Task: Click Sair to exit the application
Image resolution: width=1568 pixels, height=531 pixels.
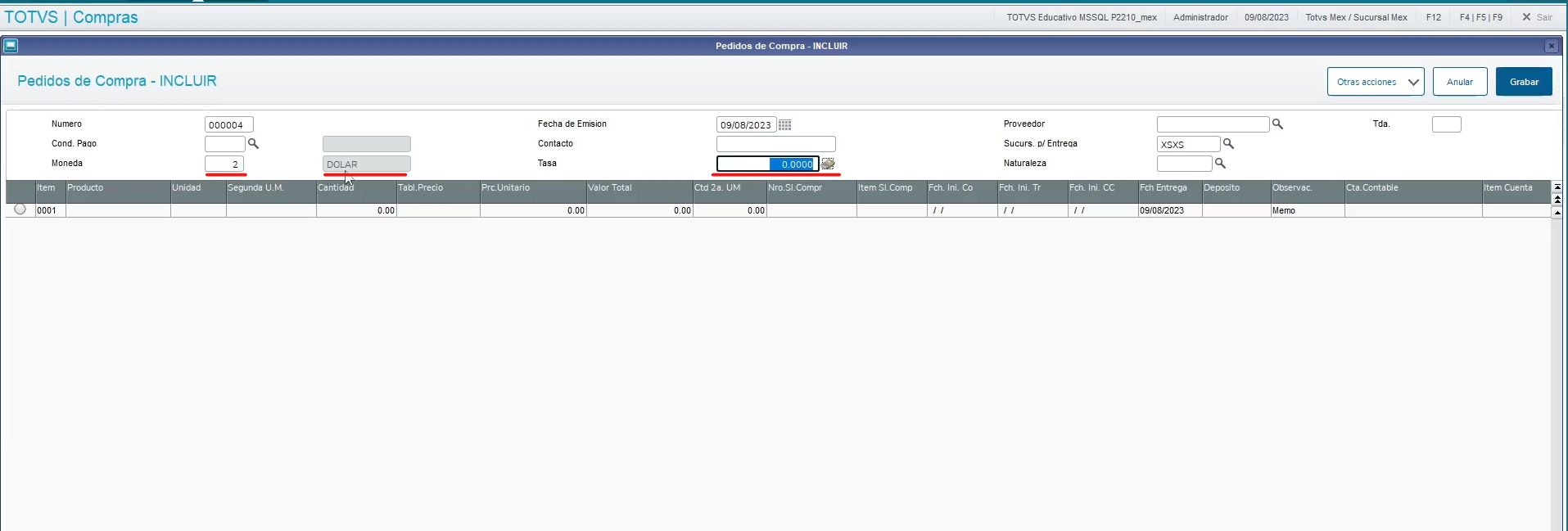Action: click(x=1537, y=17)
